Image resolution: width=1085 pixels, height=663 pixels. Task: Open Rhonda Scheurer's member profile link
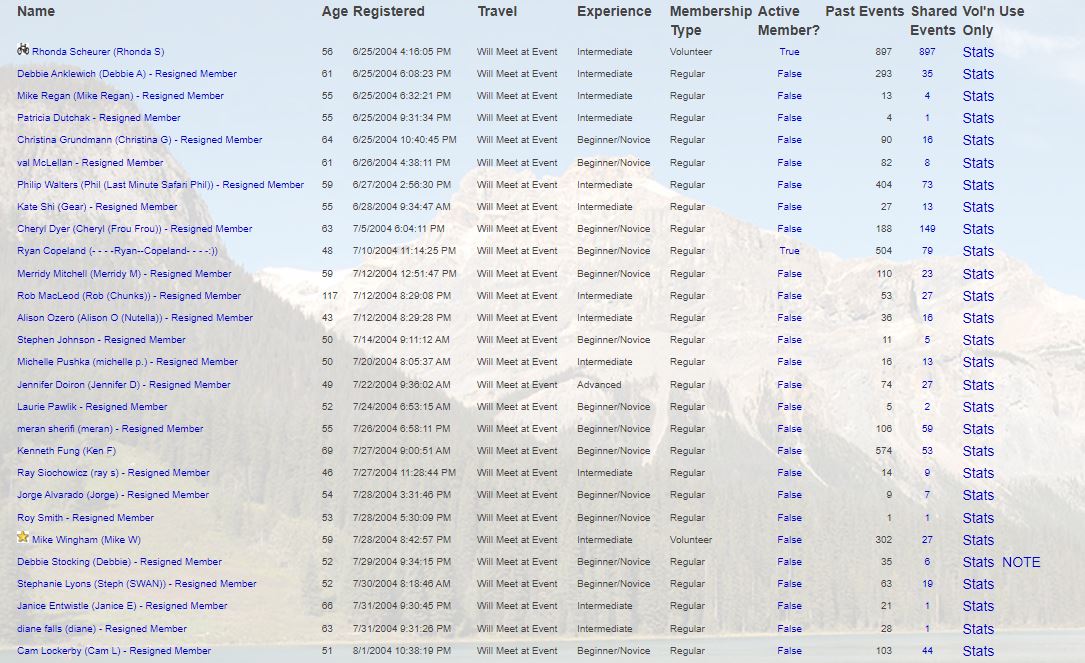pyautogui.click(x=98, y=52)
